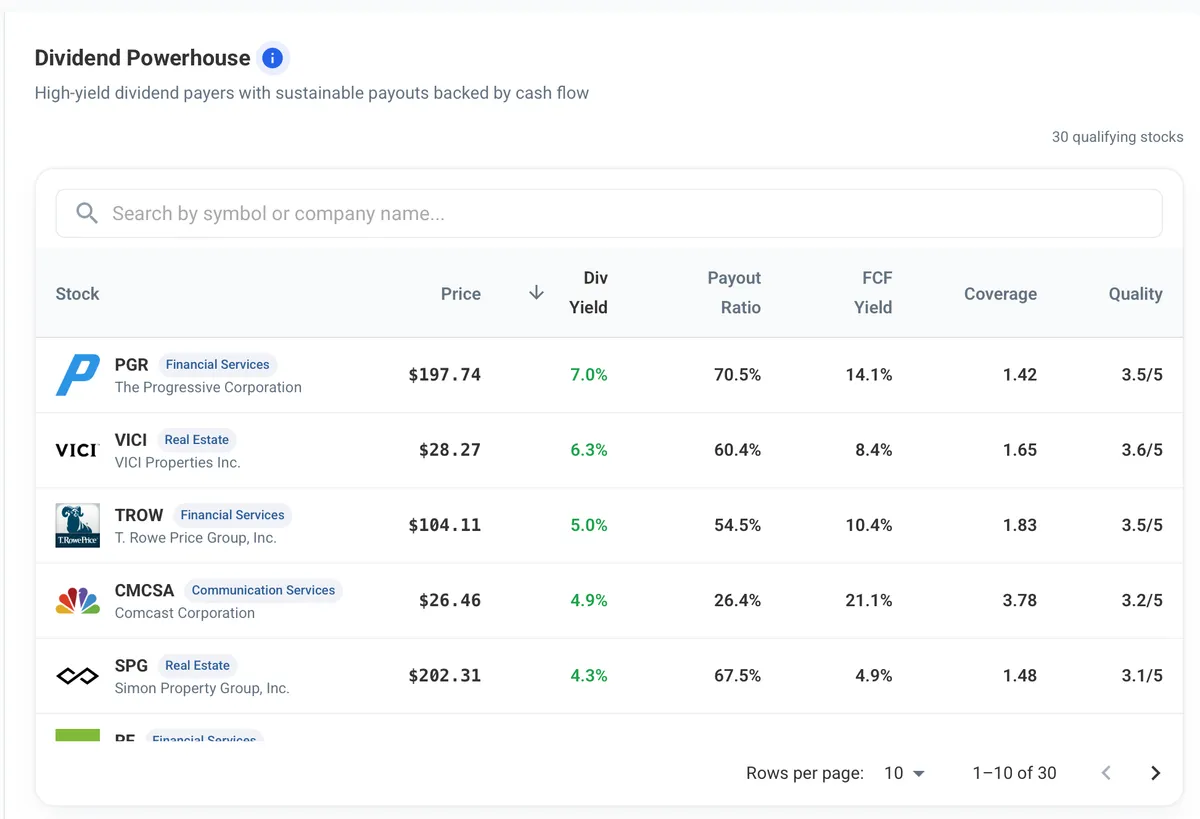1200x819 pixels.
Task: Click the $104.11 price for TROW
Action: (445, 525)
